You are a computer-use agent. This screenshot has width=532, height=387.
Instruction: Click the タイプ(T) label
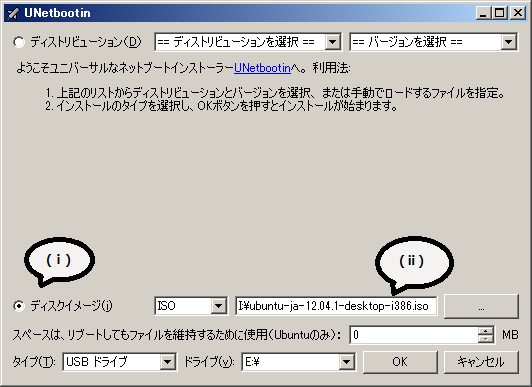pos(34,362)
